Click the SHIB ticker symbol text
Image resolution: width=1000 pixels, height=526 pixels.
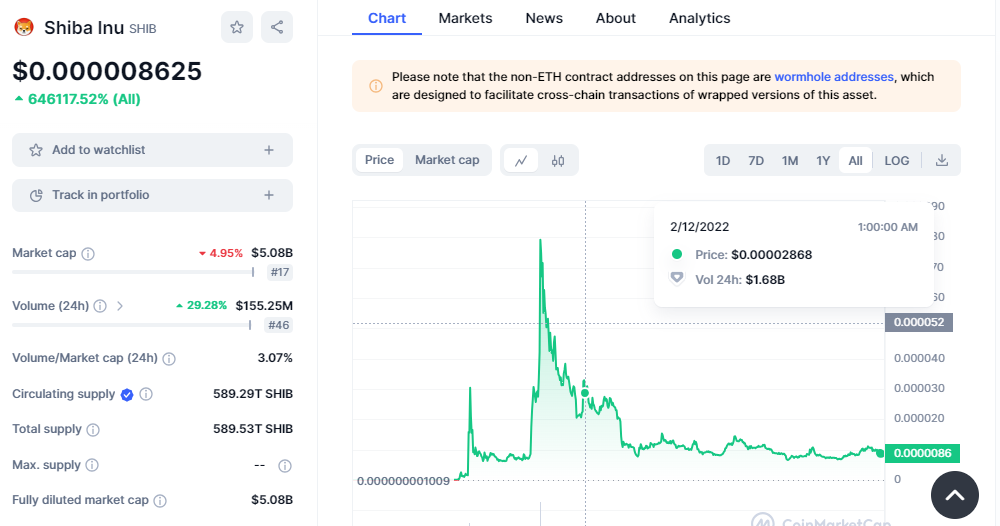coord(143,29)
